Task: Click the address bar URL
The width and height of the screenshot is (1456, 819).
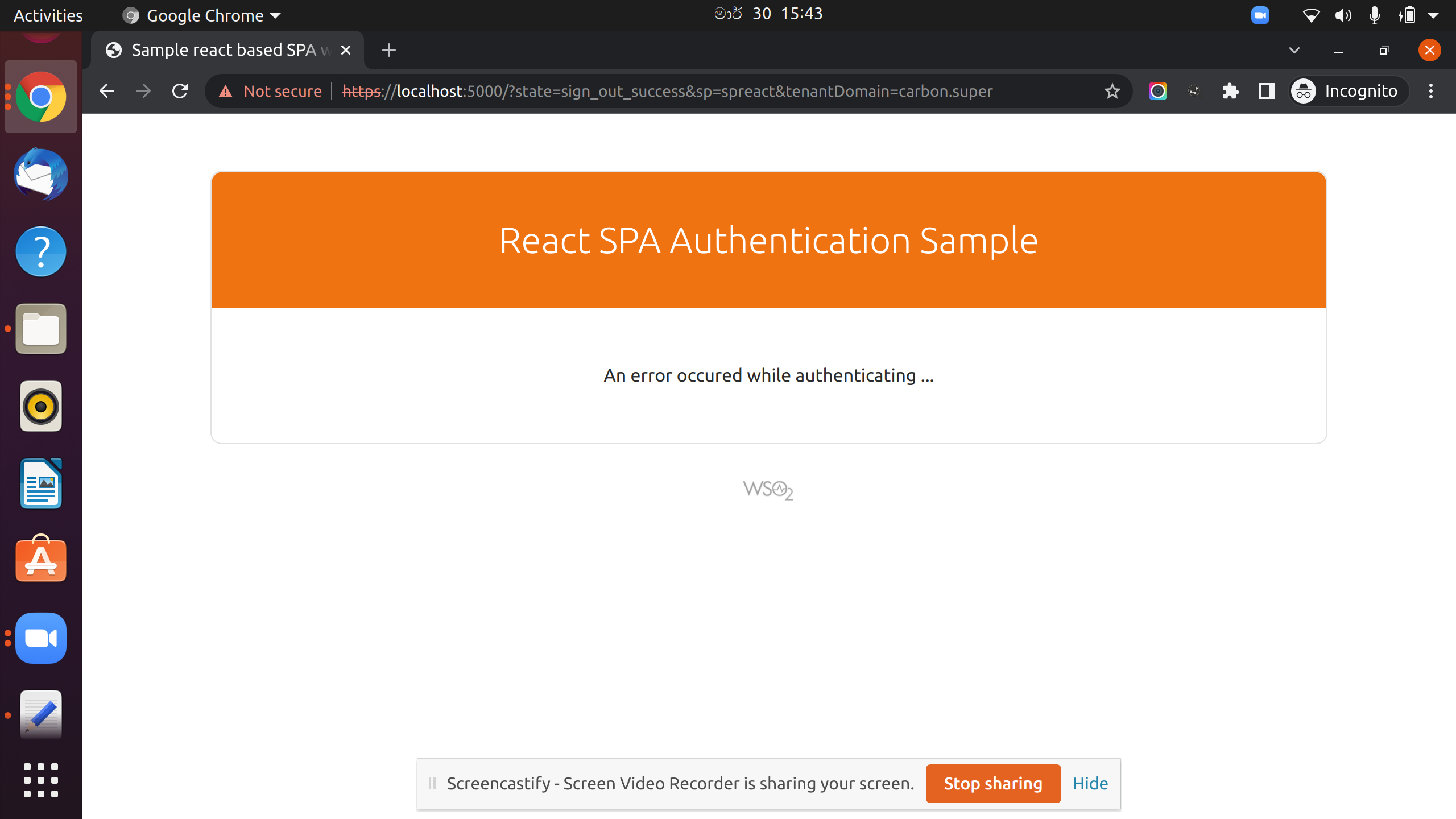Action: tap(667, 91)
